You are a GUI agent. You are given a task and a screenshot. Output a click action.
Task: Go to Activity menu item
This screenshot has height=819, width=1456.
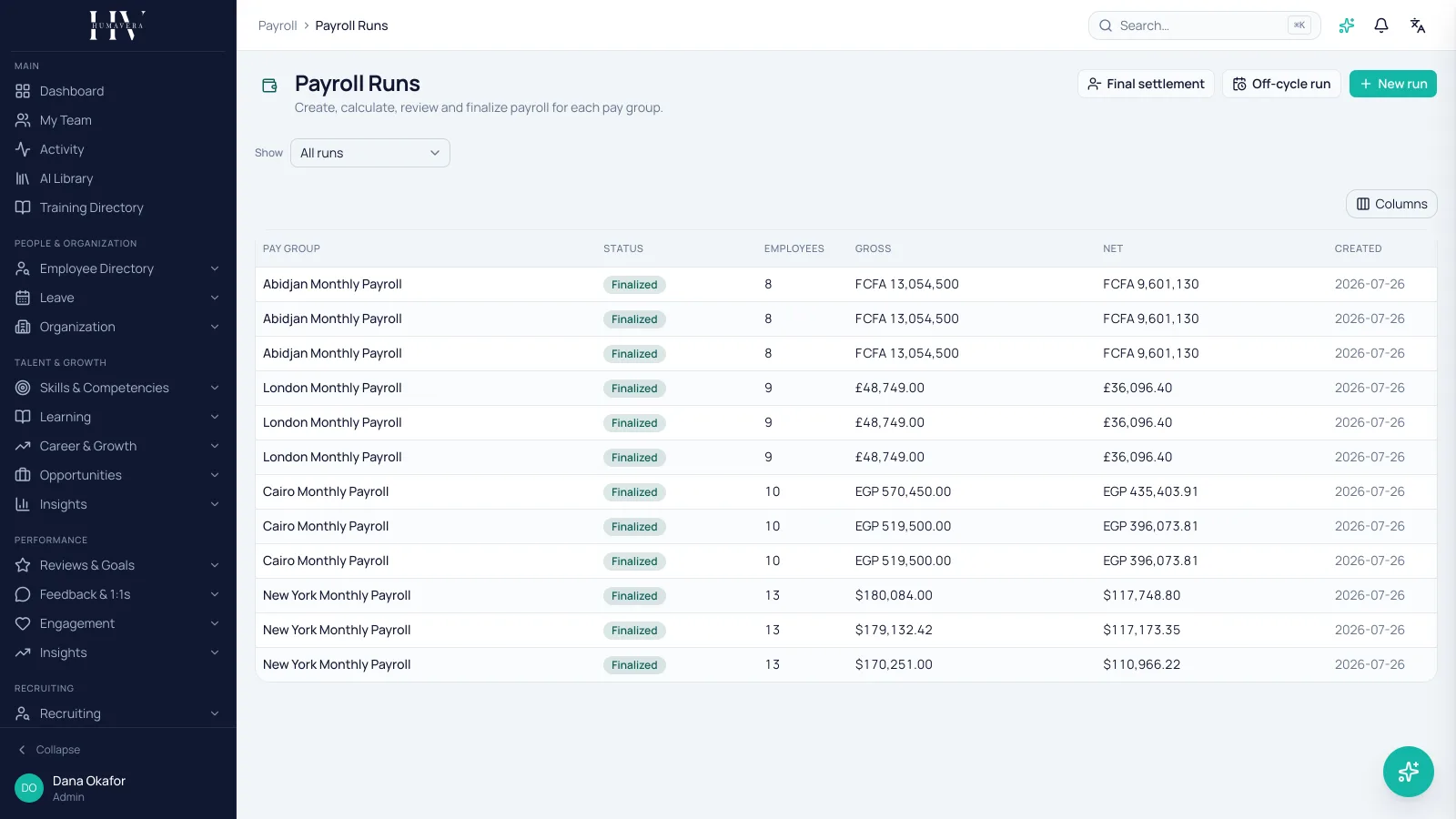(x=117, y=149)
